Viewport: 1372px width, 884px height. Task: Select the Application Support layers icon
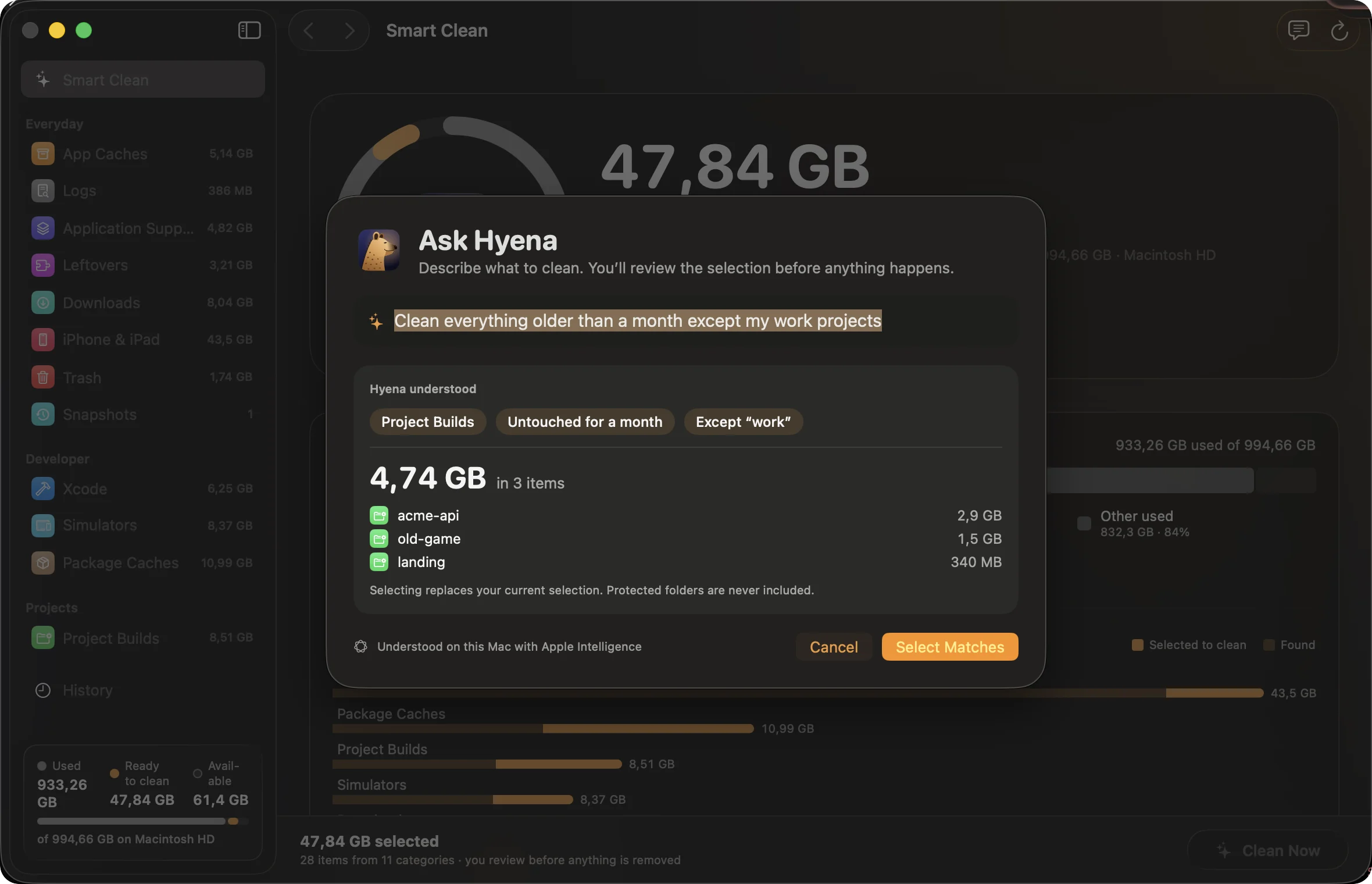(43, 228)
